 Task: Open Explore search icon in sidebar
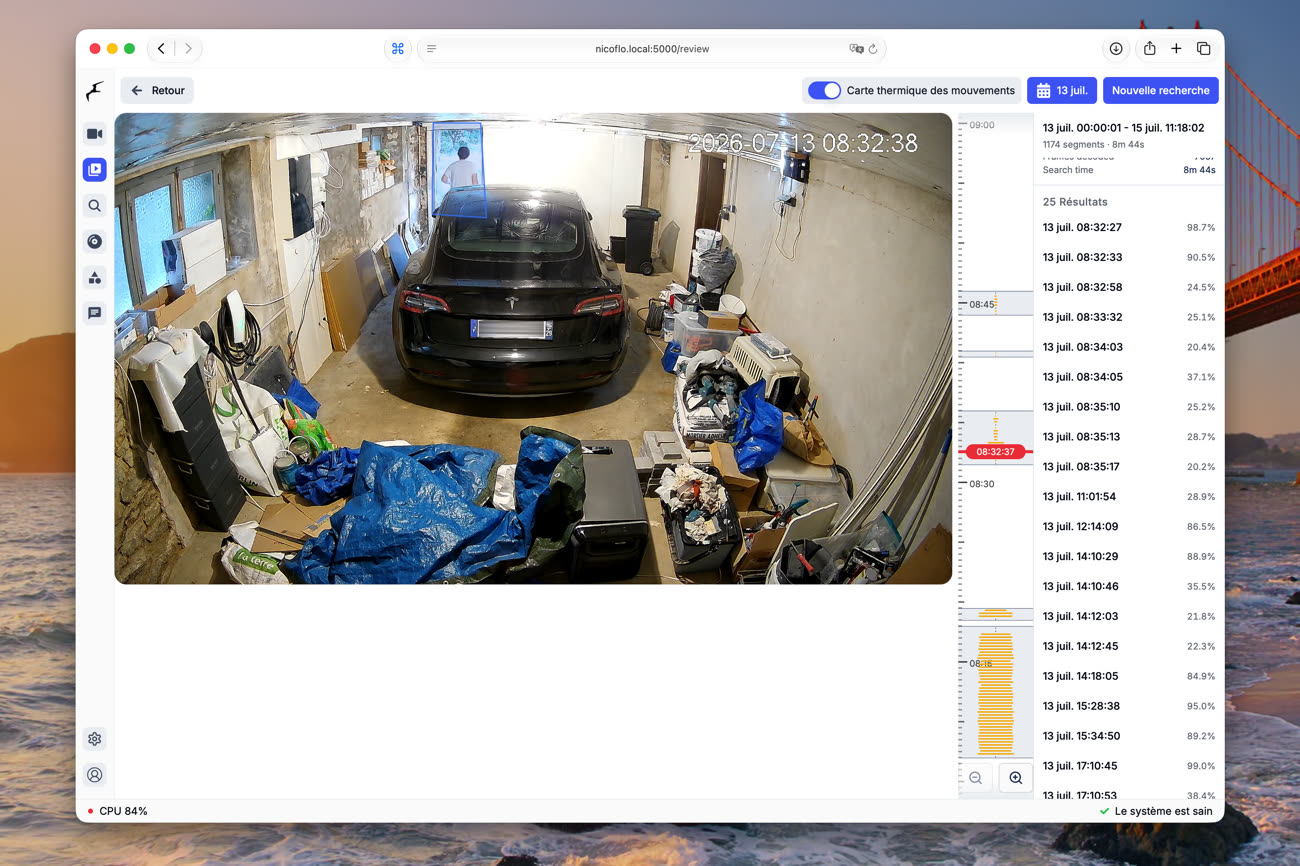(94, 206)
